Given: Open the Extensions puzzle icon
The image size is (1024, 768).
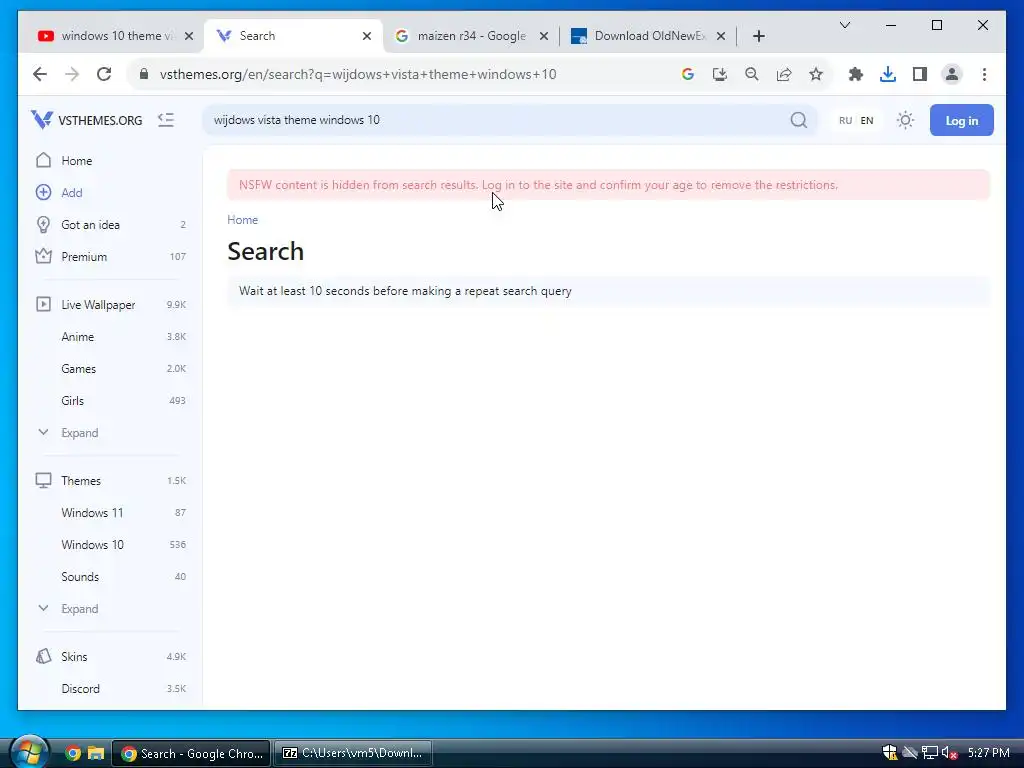Looking at the screenshot, I should tap(856, 74).
